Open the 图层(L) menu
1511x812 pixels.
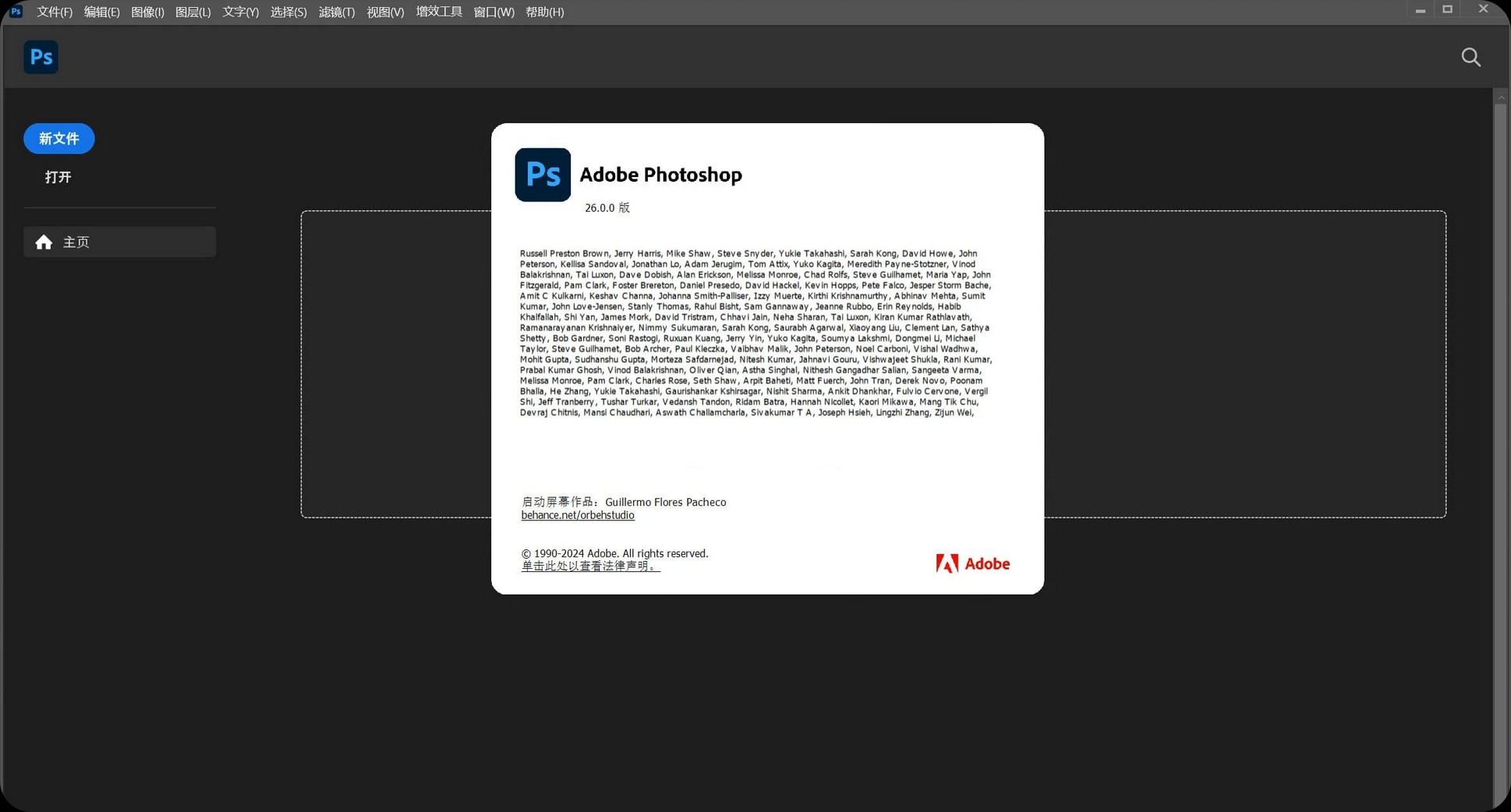pos(193,12)
